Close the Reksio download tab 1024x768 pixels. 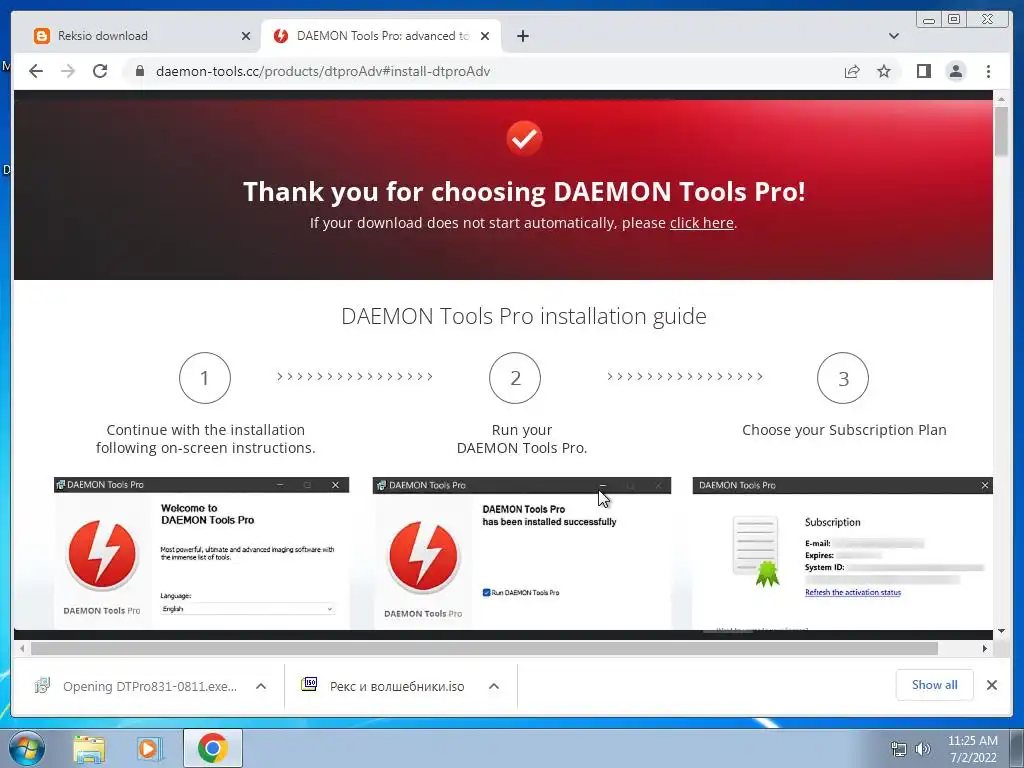pos(246,36)
